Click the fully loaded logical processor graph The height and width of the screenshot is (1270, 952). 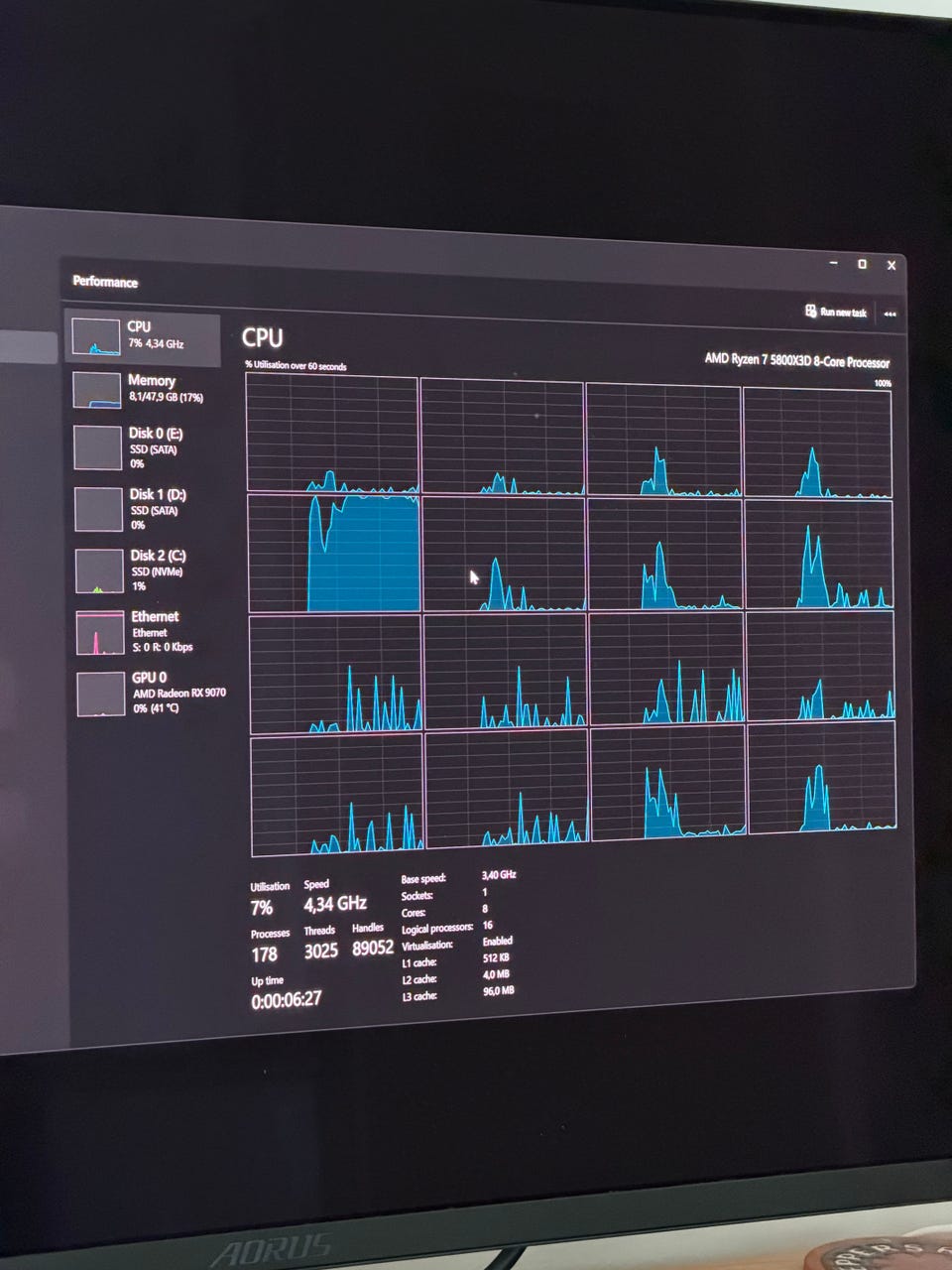pyautogui.click(x=333, y=554)
